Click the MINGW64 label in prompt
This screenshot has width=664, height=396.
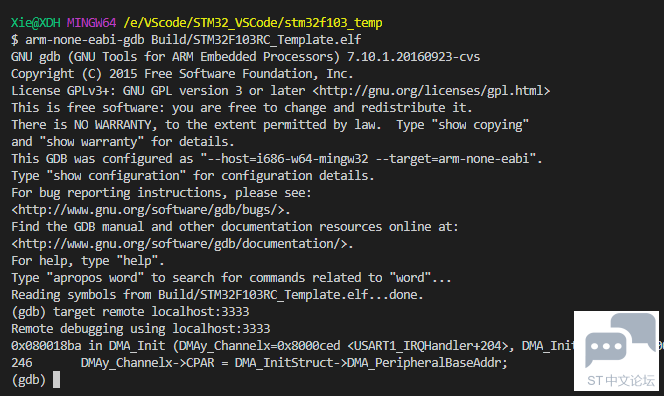click(x=91, y=22)
